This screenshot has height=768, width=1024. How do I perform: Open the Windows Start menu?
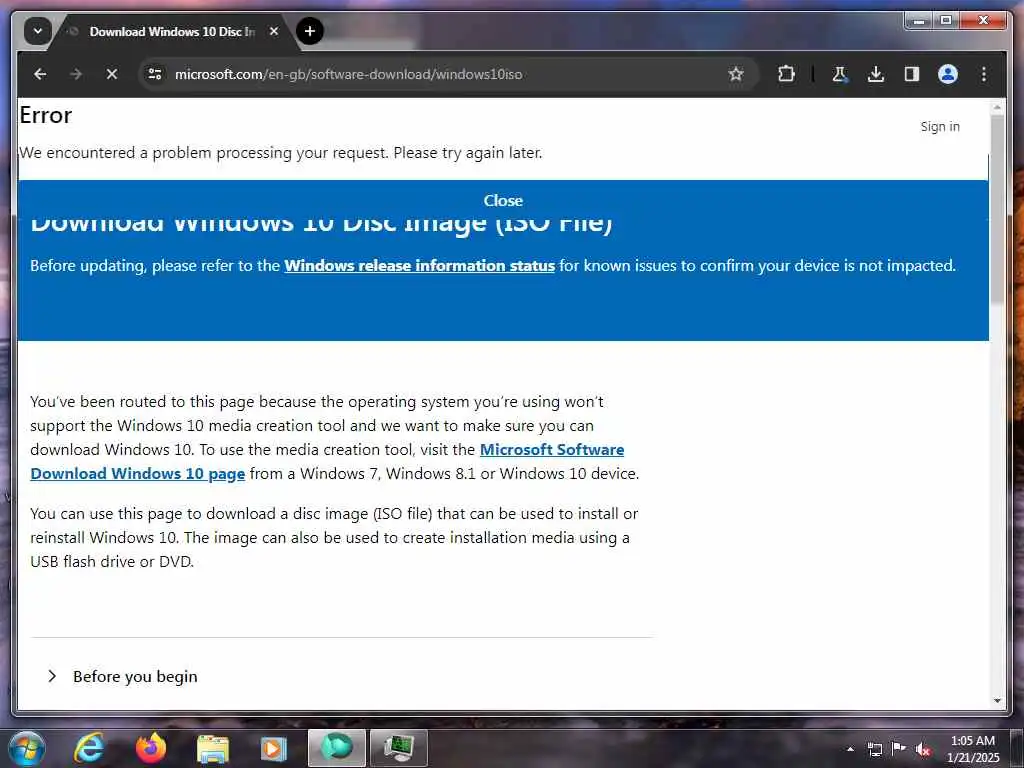27,748
